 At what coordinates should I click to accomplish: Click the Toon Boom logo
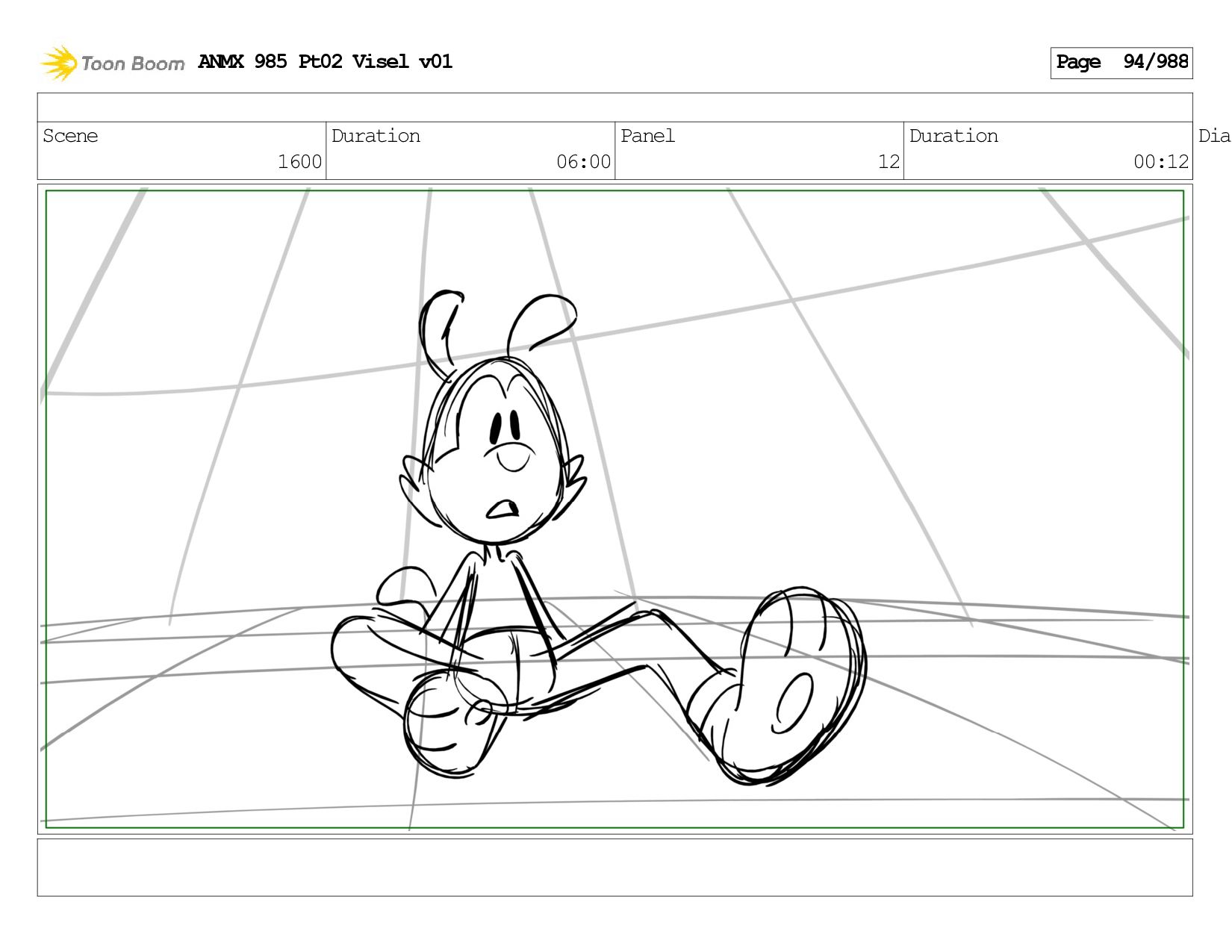(112, 63)
